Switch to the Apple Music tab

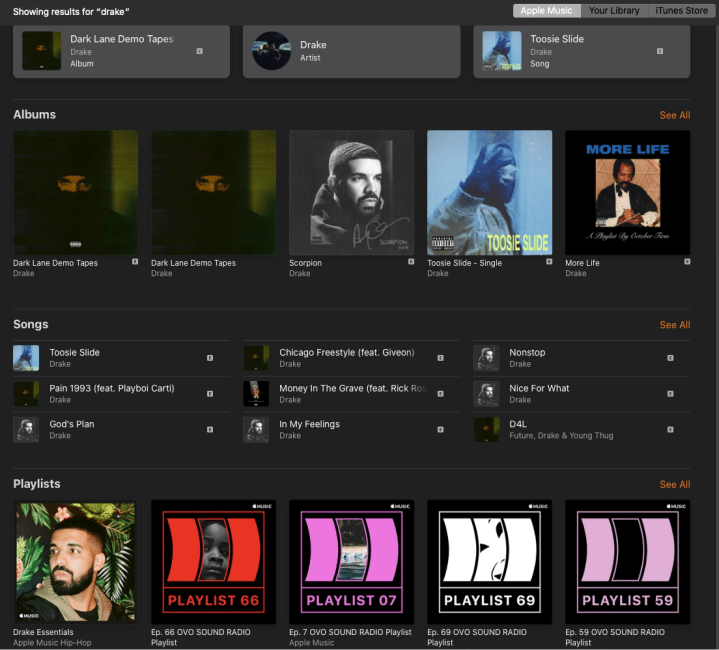click(x=547, y=11)
